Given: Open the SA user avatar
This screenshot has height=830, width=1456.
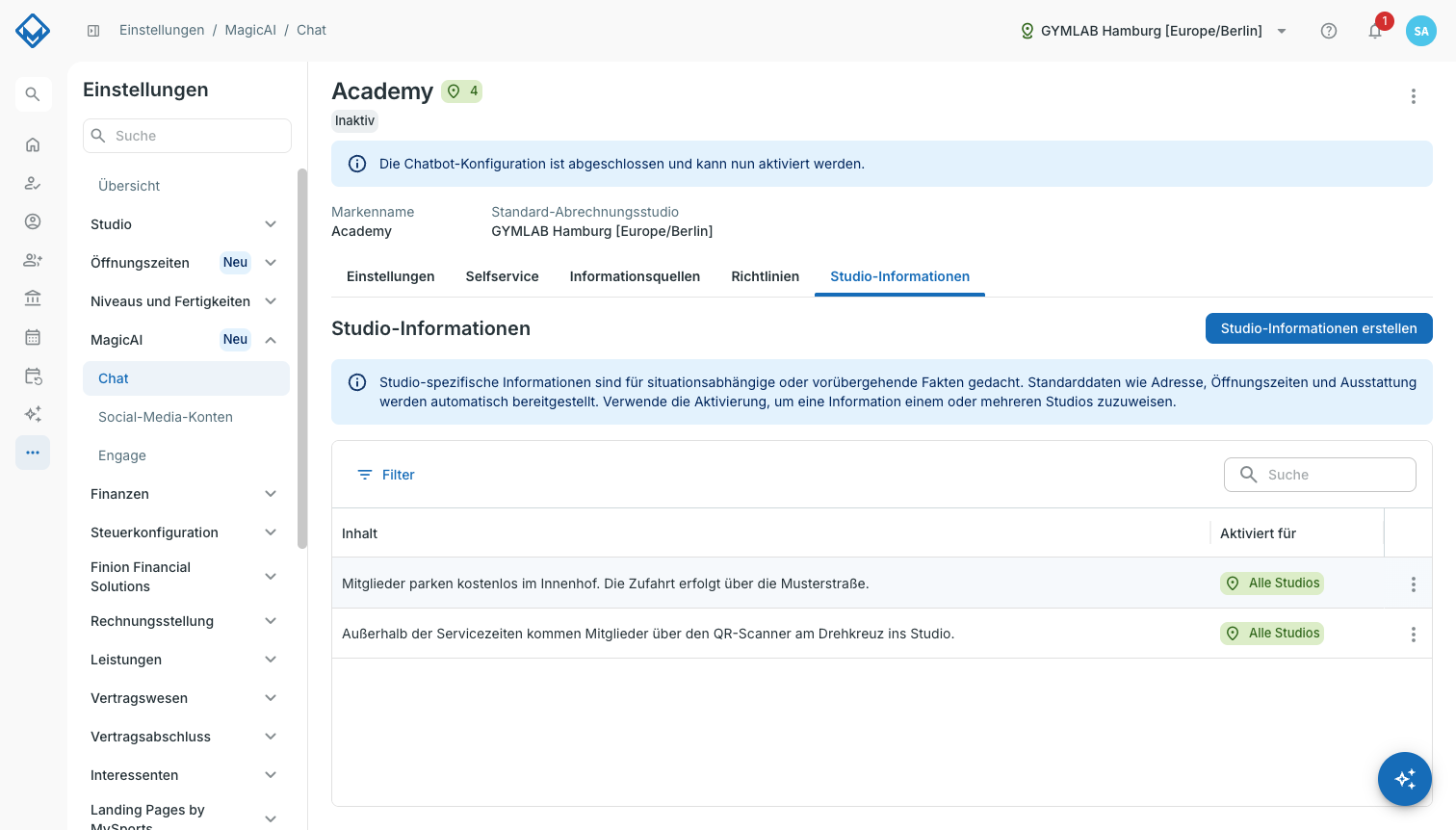Looking at the screenshot, I should pyautogui.click(x=1421, y=31).
